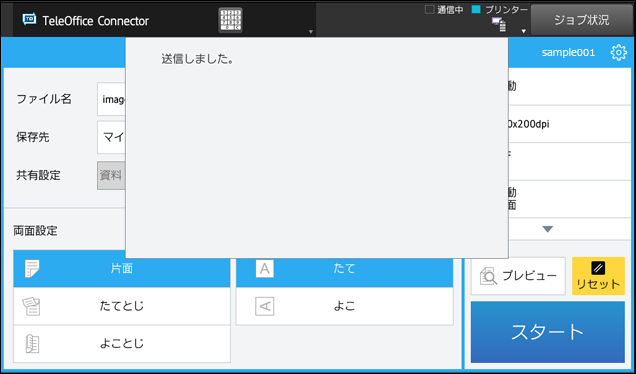Image resolution: width=636 pixels, height=374 pixels.
Task: Open settings gear next to sample001
Action: coord(618,52)
